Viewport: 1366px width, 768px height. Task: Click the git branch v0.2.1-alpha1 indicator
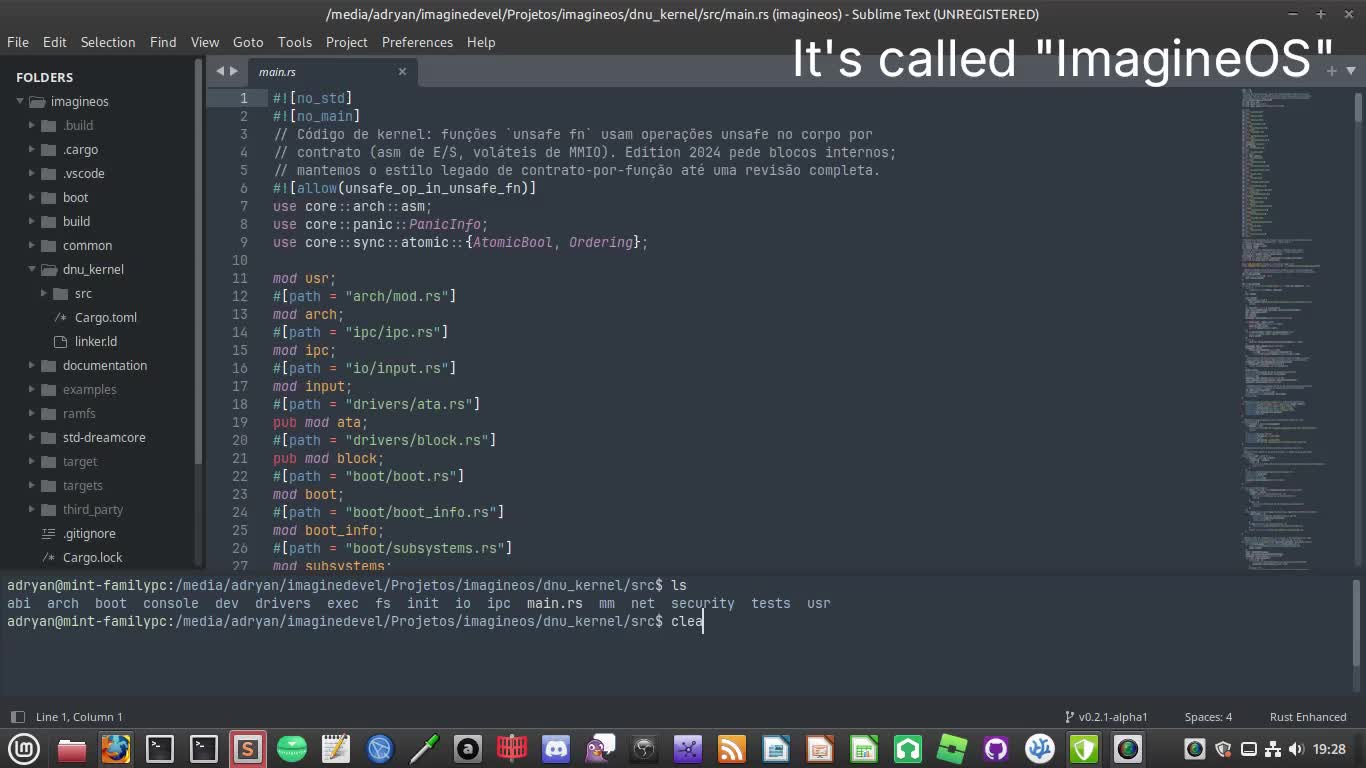[1106, 717]
